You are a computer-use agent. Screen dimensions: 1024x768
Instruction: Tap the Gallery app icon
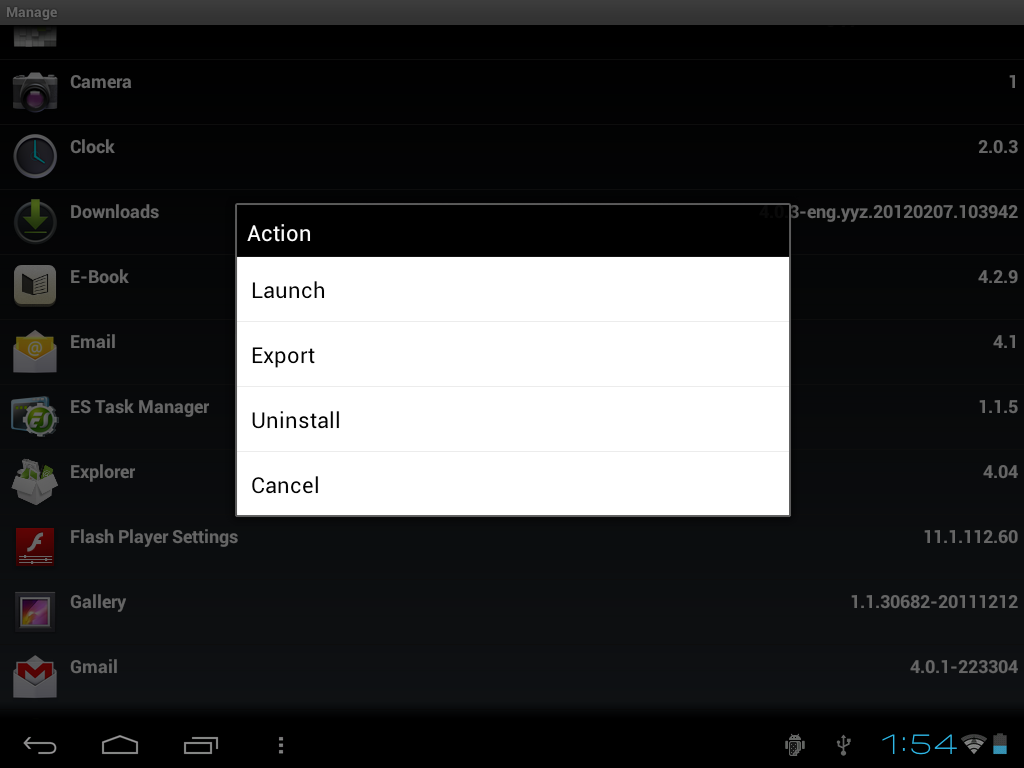(35, 611)
